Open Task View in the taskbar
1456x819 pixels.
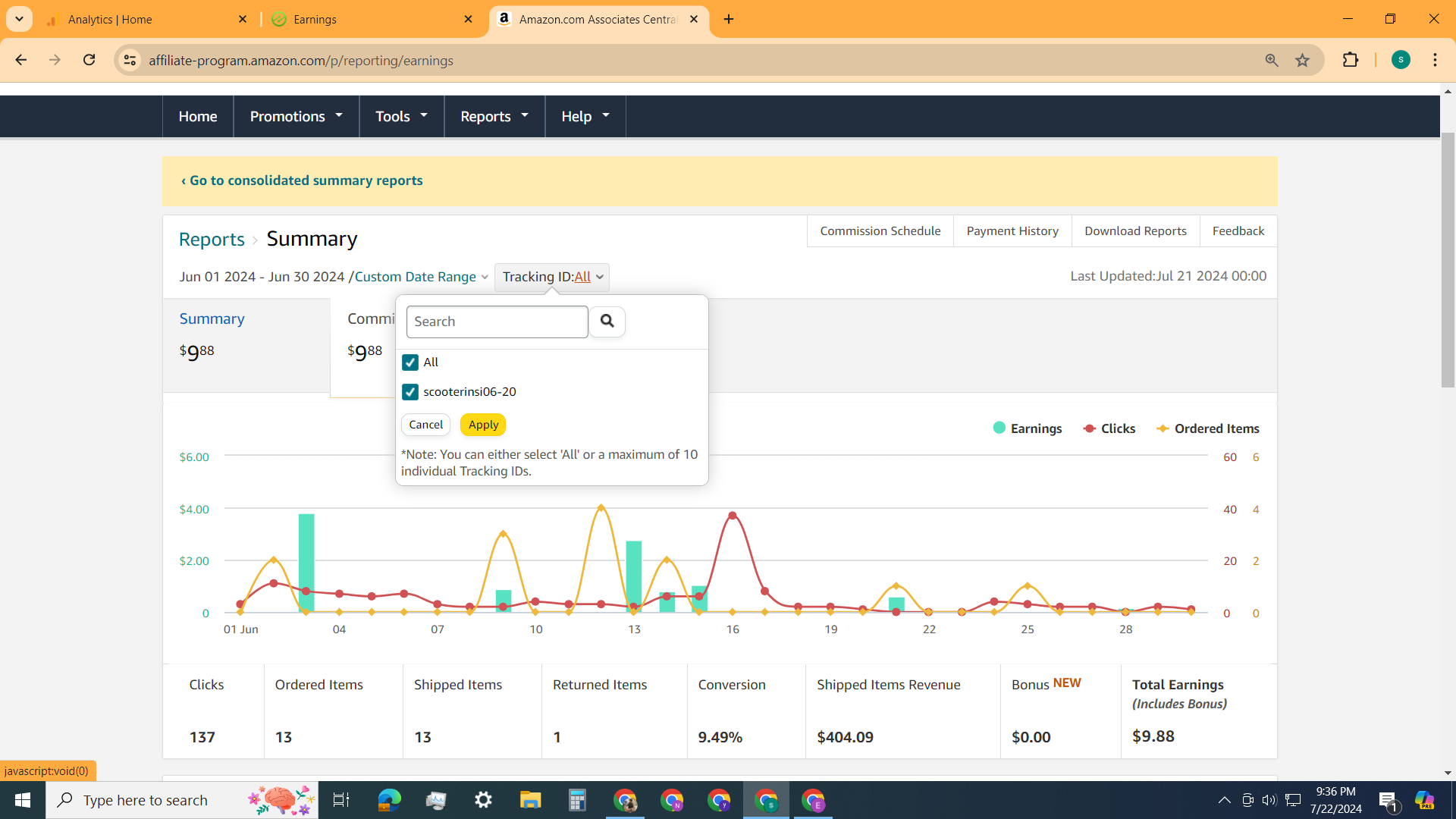coord(340,800)
